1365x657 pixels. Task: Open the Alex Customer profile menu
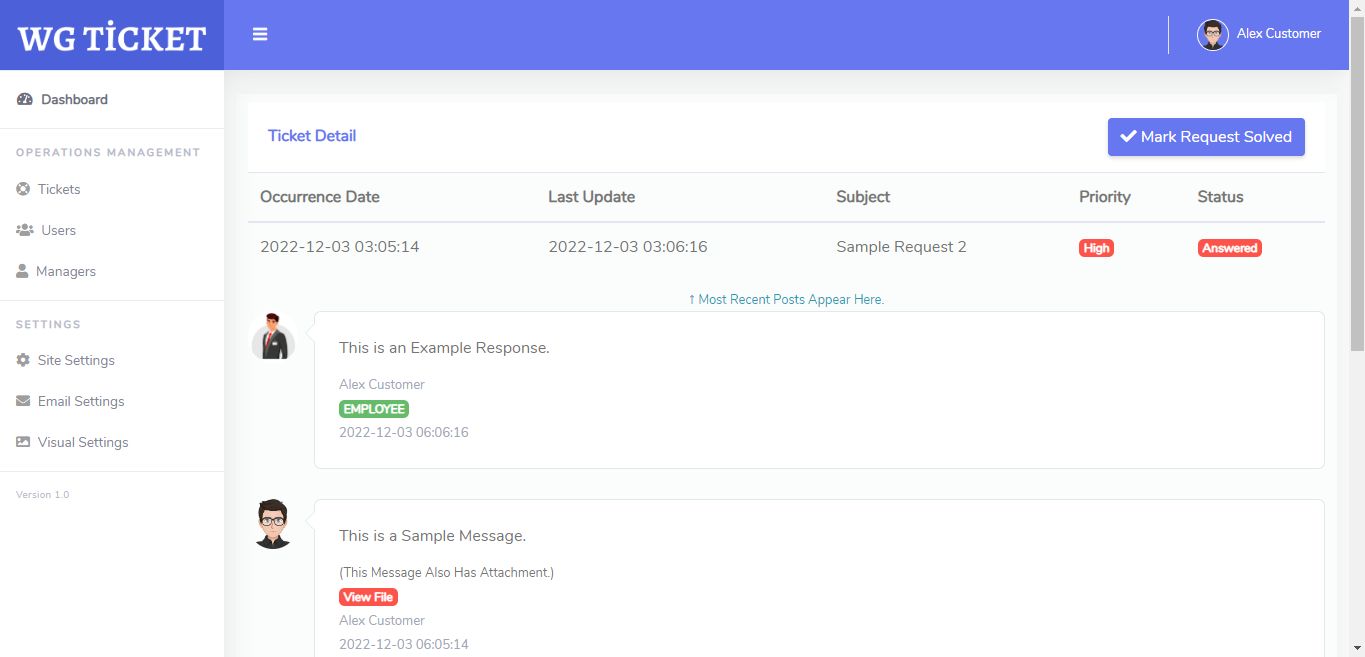tap(1259, 34)
